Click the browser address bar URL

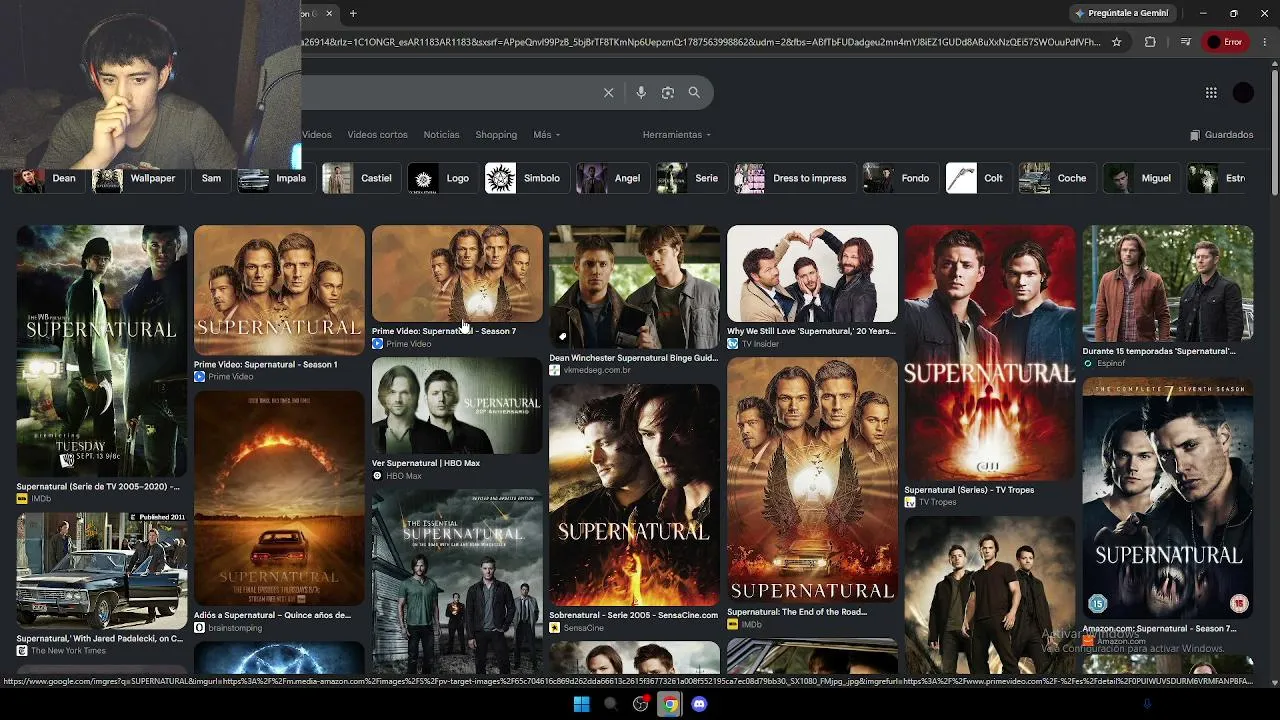click(700, 42)
